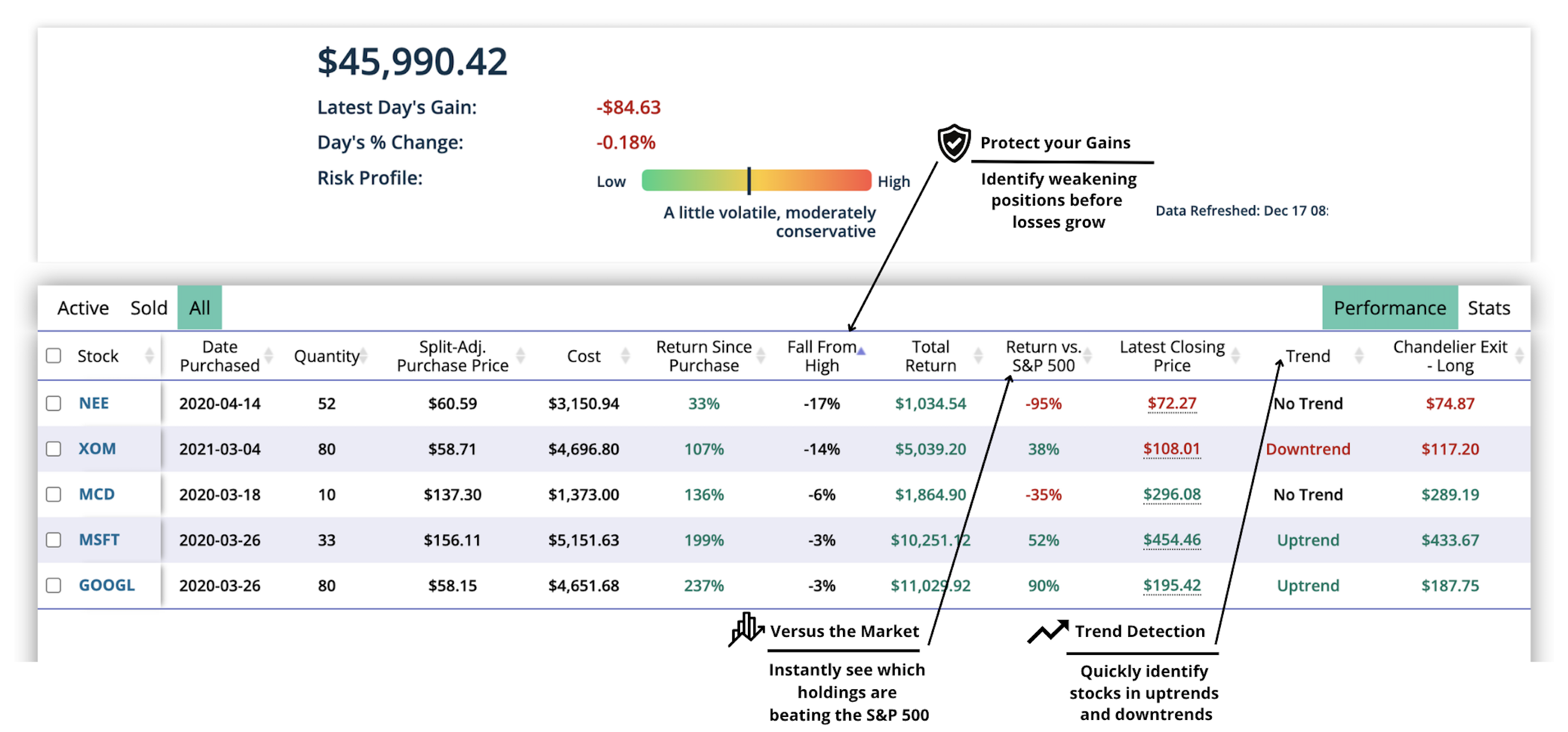Click GOOGL Chandelier Exit value $187.75
Image resolution: width=1568 pixels, height=732 pixels.
point(1450,586)
